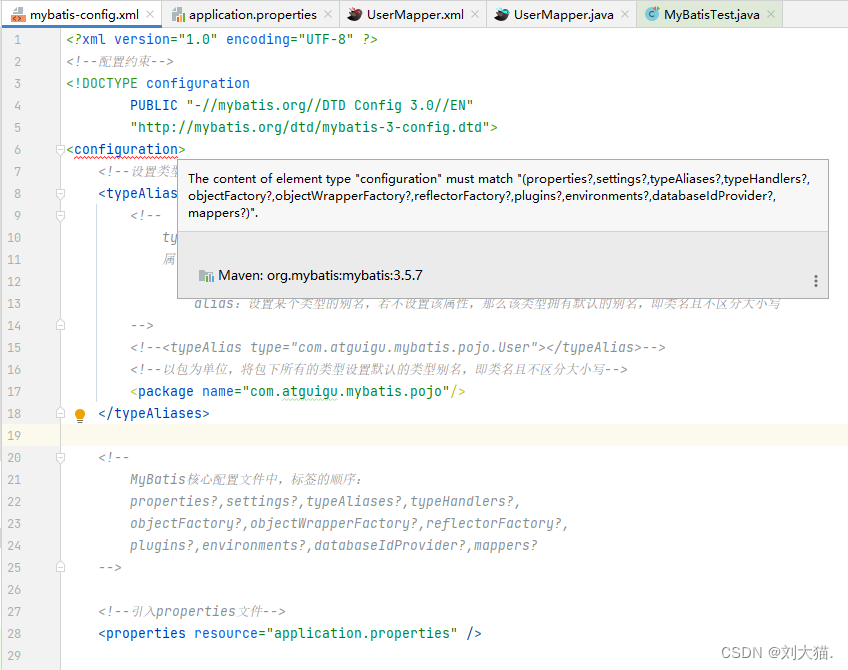This screenshot has width=848, height=670.
Task: Switch to the mybatis-config.xml tab
Action: pos(81,15)
